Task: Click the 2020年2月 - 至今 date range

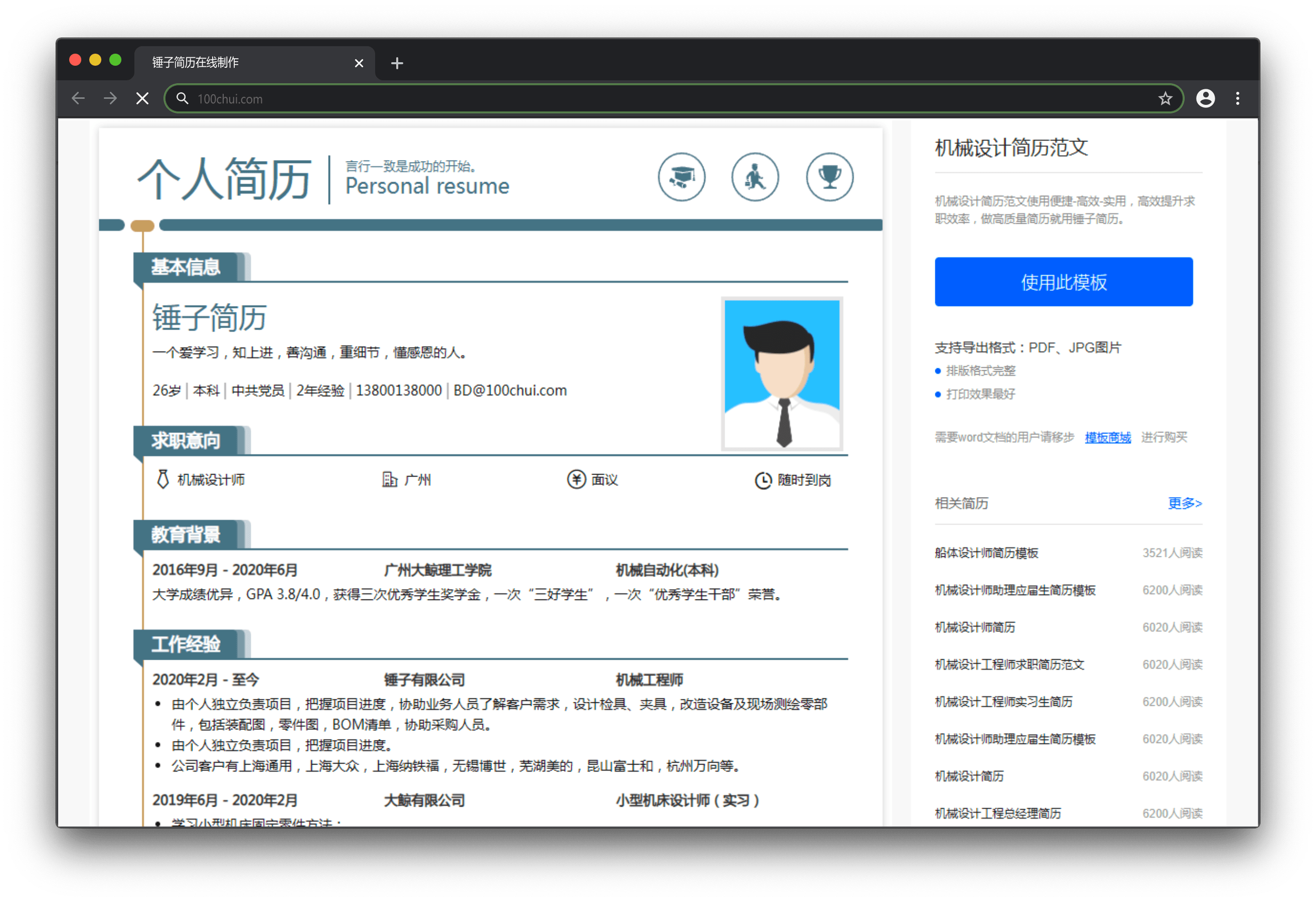Action: point(206,679)
